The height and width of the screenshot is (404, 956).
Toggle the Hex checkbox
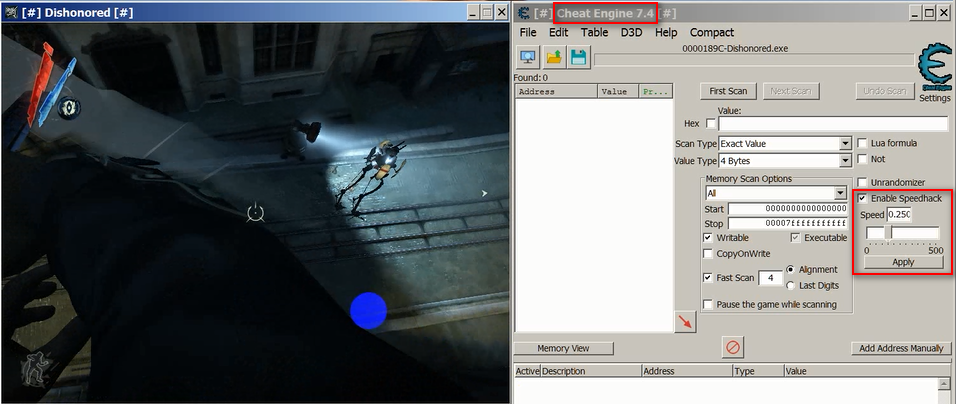(711, 124)
